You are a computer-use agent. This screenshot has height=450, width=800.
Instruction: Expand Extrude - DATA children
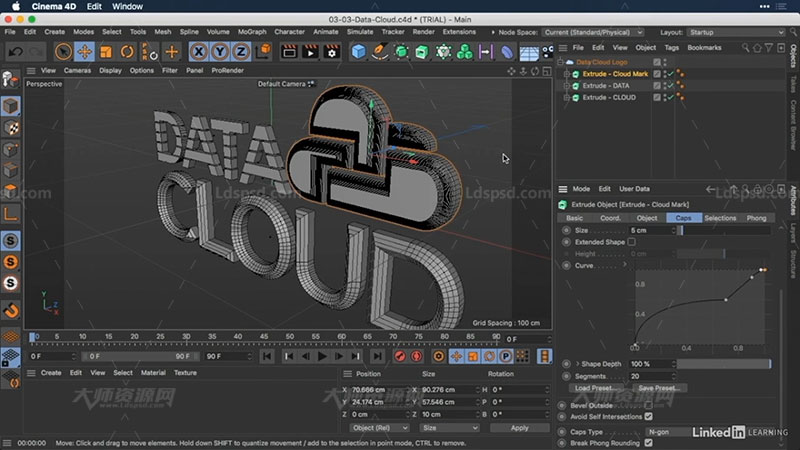point(566,86)
